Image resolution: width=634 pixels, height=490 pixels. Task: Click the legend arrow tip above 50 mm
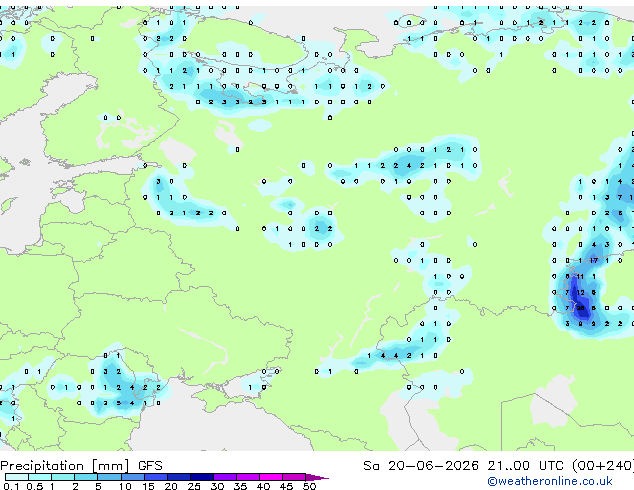click(317, 478)
